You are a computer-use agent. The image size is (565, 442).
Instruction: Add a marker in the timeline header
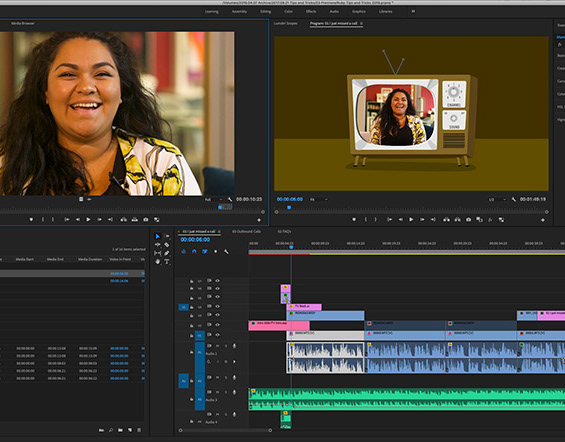(215, 251)
